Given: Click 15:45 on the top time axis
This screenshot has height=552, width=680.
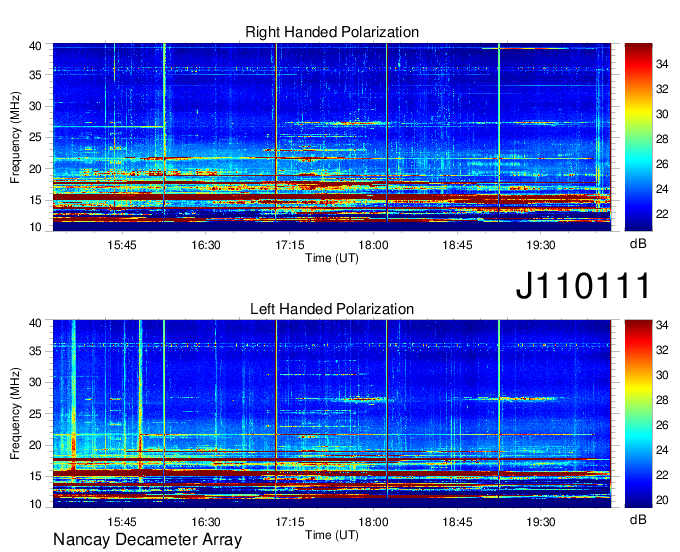Looking at the screenshot, I should click(122, 245).
